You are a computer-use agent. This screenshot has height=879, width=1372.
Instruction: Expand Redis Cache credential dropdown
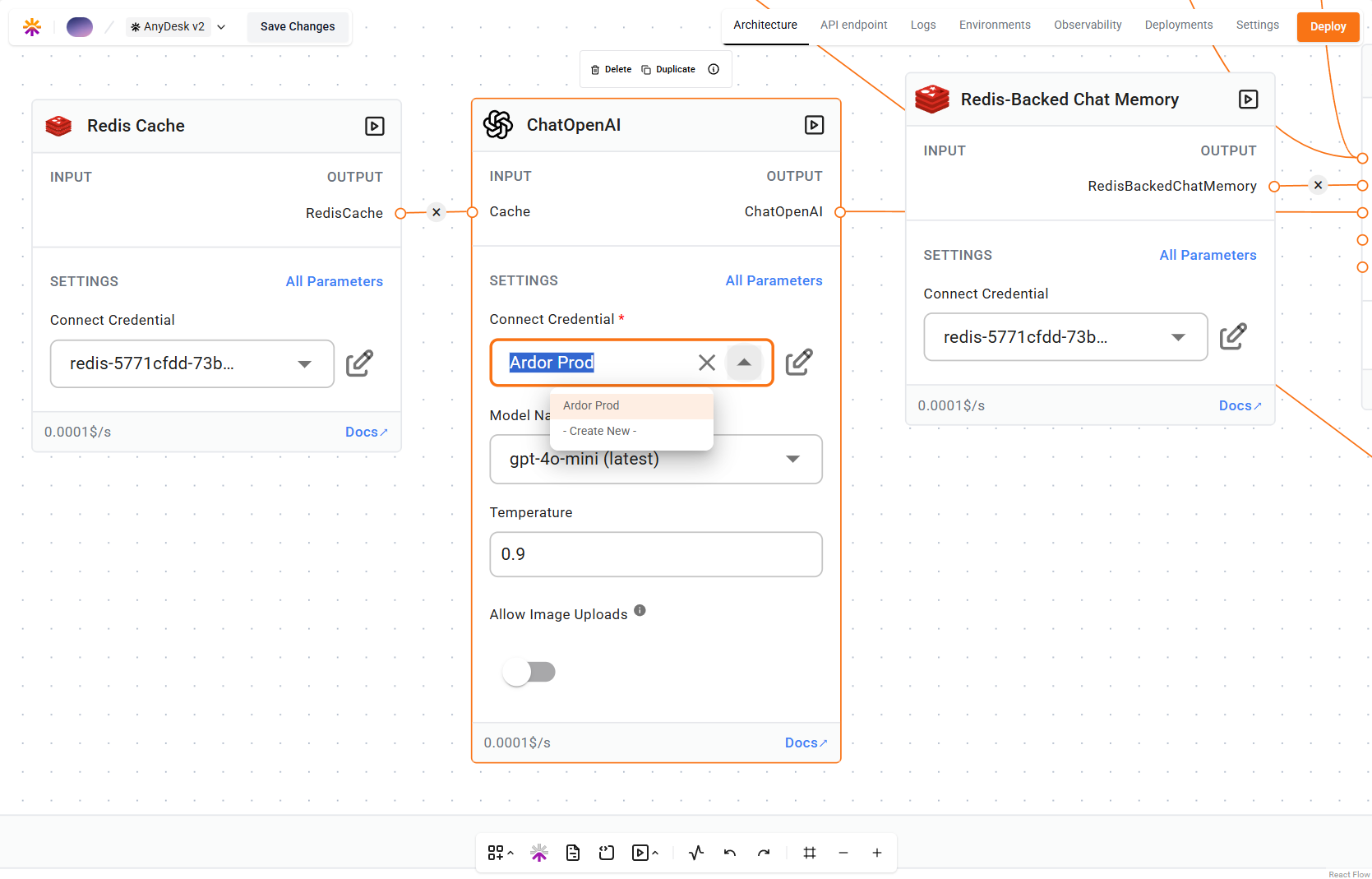[305, 364]
